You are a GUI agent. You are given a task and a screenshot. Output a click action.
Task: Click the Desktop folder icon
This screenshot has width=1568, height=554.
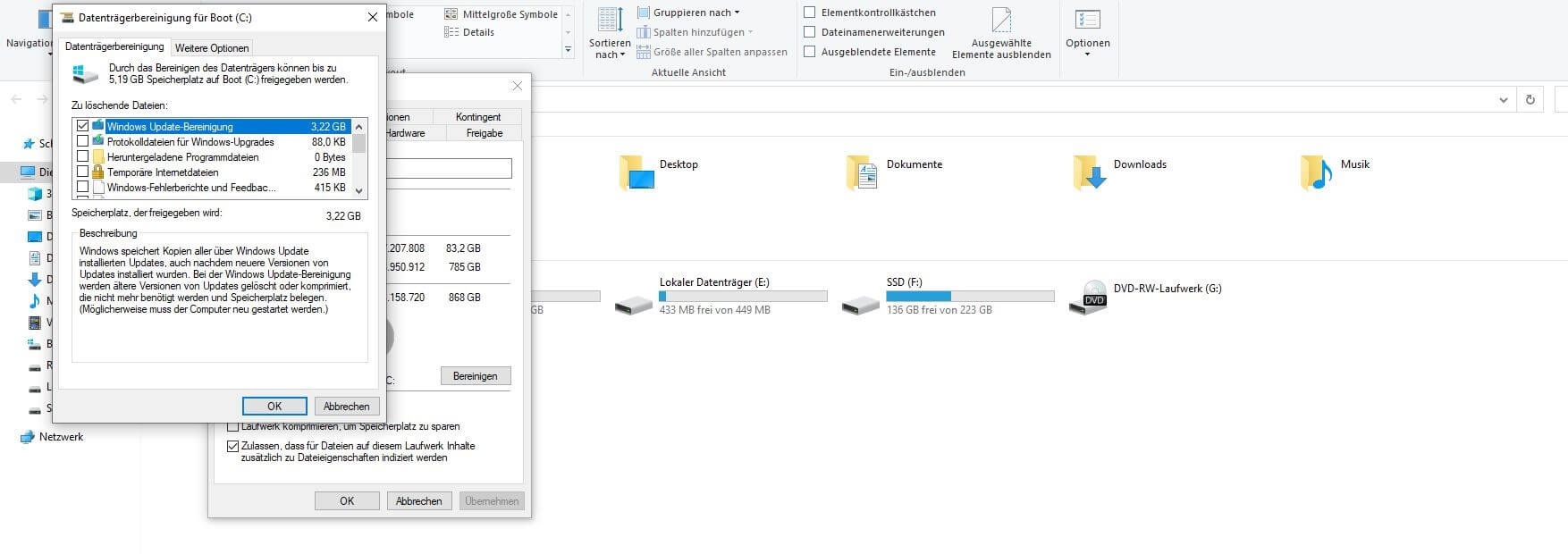point(636,172)
